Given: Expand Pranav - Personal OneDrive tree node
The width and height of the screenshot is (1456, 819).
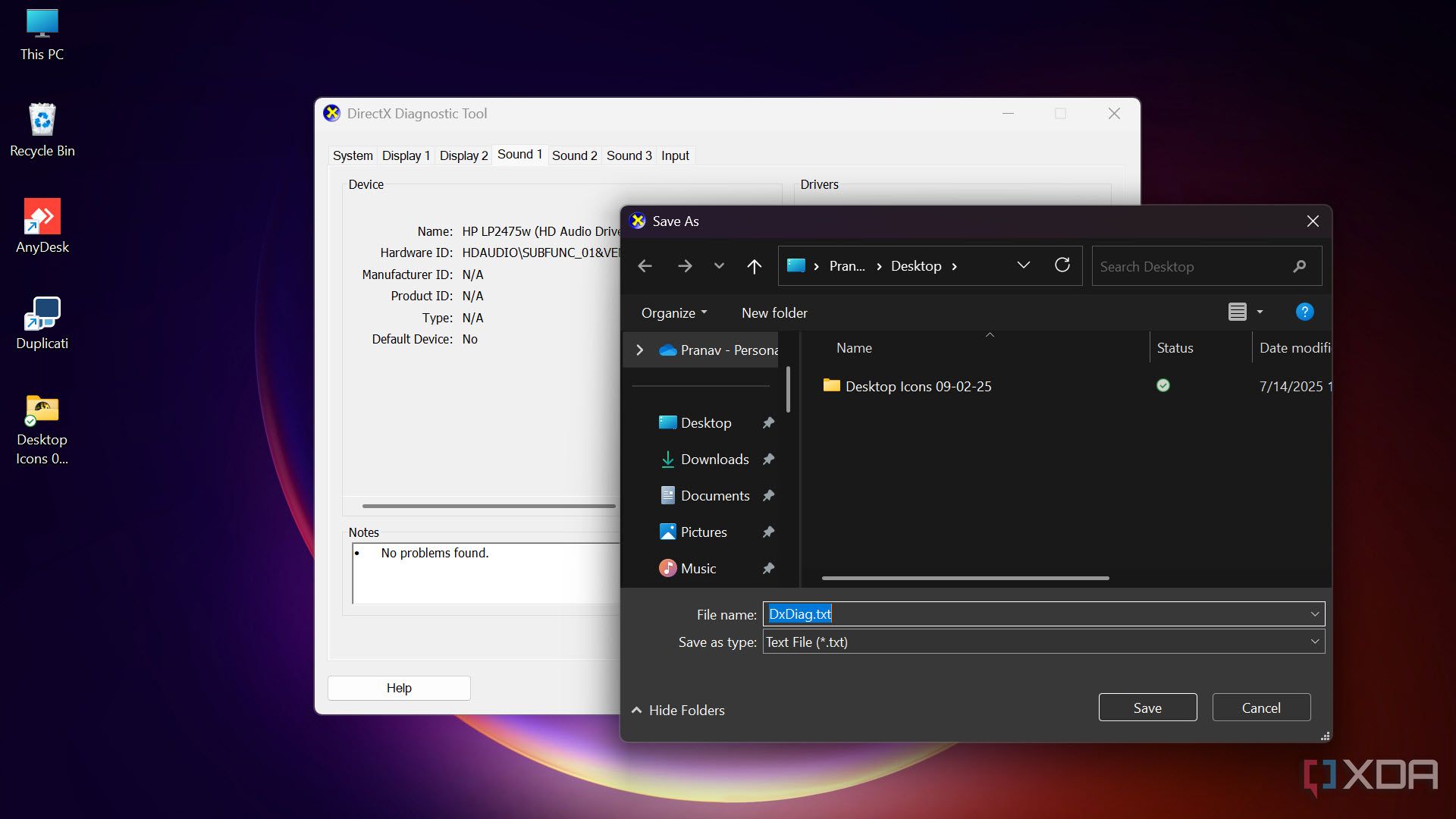Looking at the screenshot, I should (639, 350).
